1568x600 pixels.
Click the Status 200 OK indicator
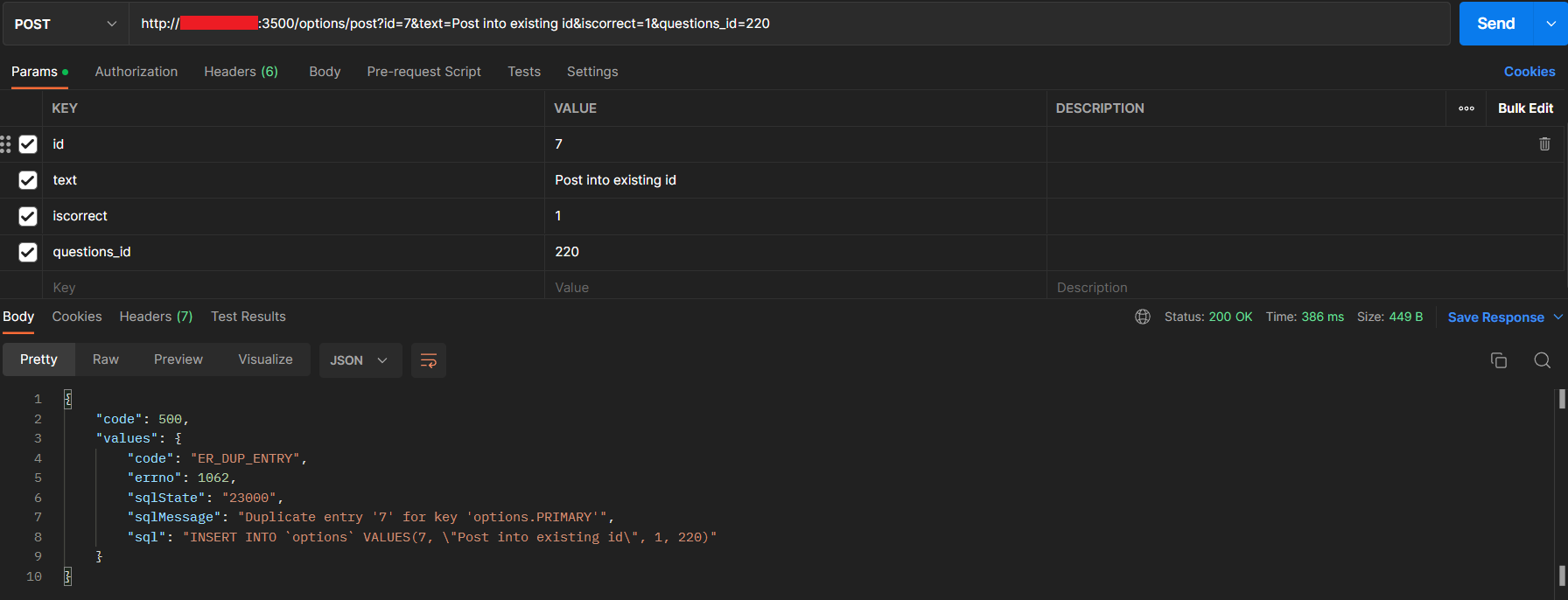pos(1208,317)
